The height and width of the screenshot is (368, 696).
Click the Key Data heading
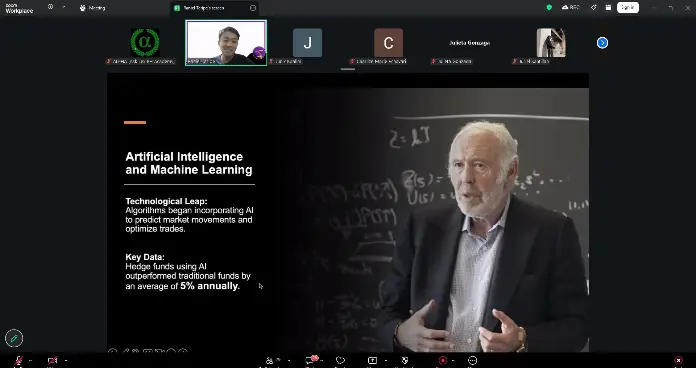click(x=145, y=257)
